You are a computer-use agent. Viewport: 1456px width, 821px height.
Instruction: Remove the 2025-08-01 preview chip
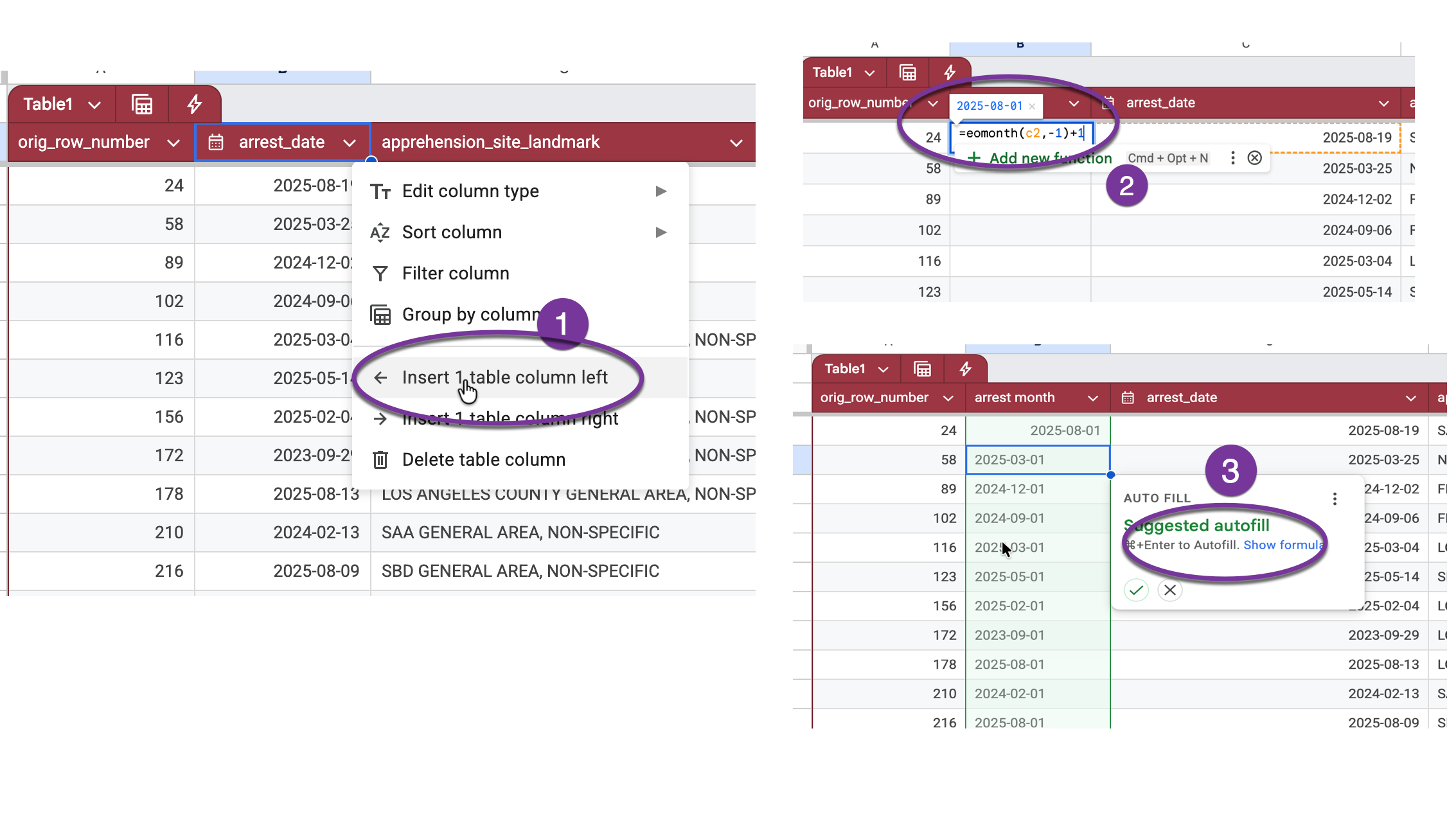(x=1032, y=107)
